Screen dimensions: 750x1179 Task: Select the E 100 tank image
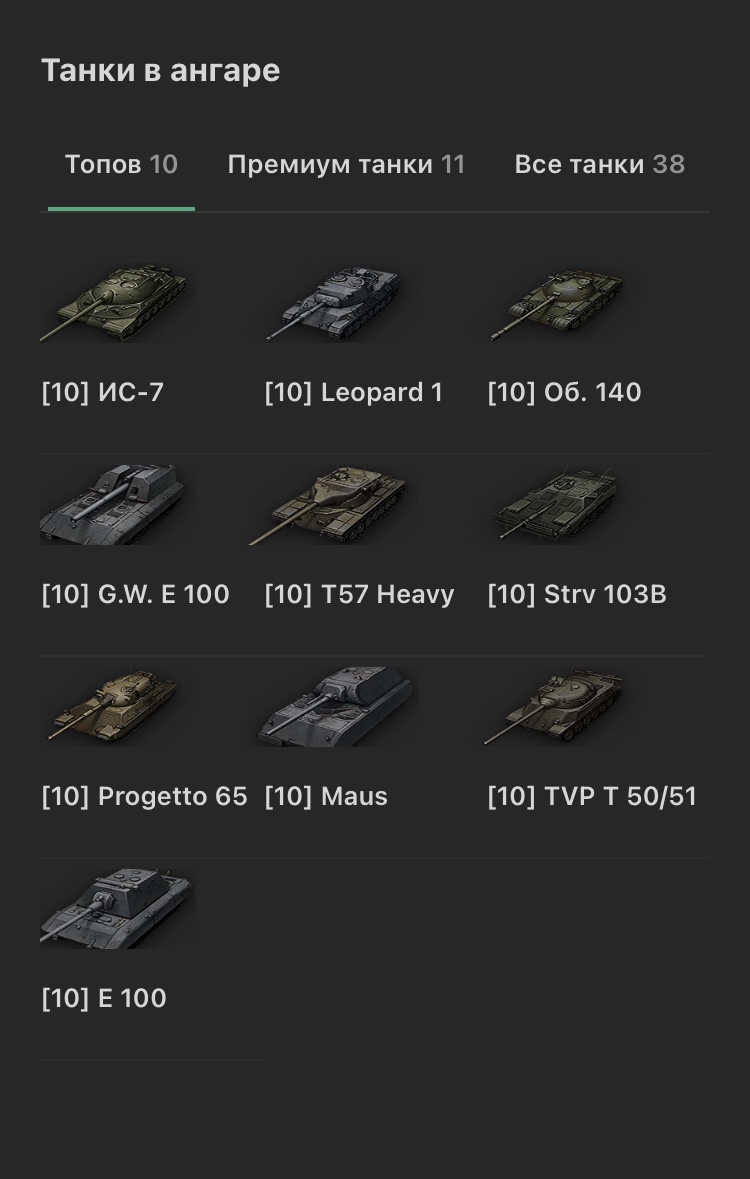[117, 908]
